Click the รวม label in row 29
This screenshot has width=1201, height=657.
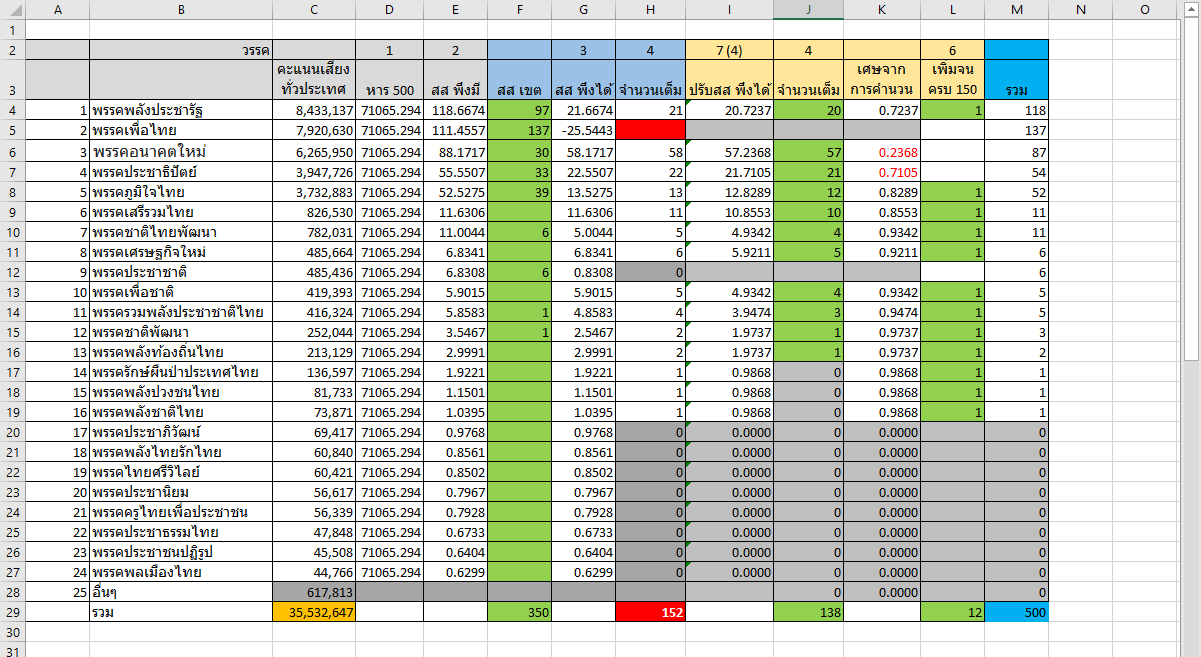181,612
